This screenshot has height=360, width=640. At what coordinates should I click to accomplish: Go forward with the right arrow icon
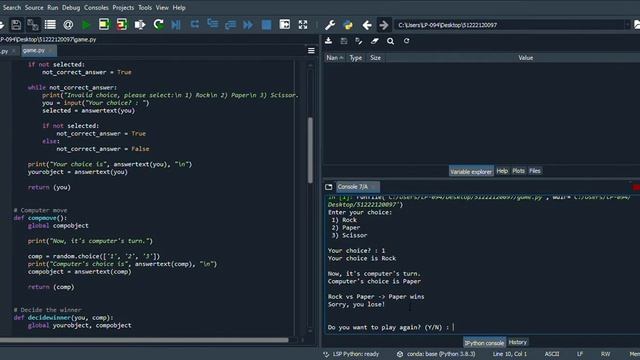384,25
